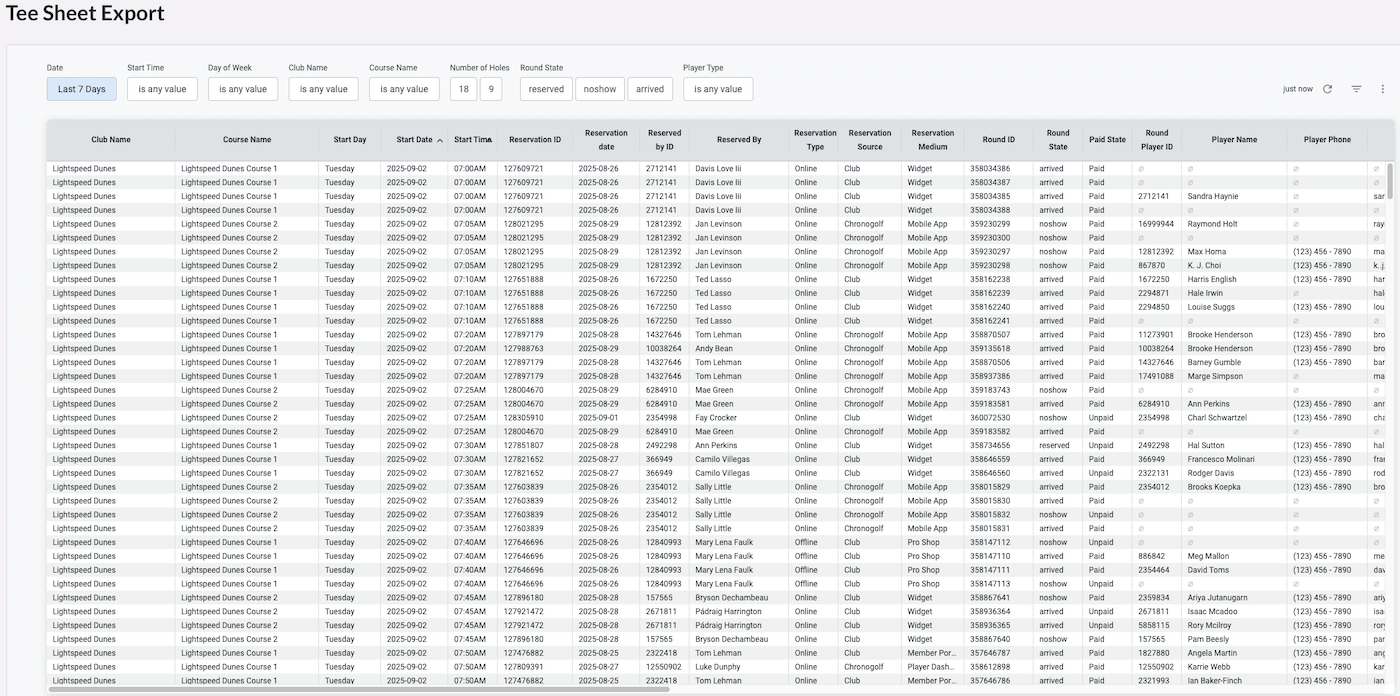Viewport: 1400px width, 696px height.
Task: Click the Start Date ascending sort arrow
Action: [x=440, y=140]
